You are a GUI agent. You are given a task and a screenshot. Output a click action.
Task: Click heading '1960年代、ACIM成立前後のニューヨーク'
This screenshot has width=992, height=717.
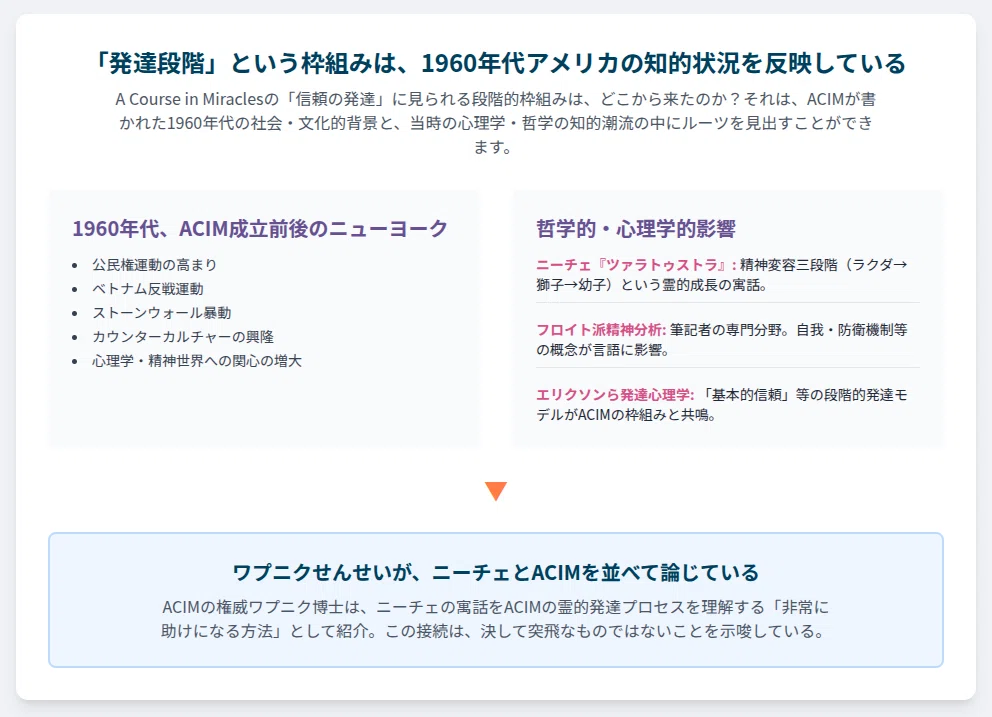tap(260, 228)
